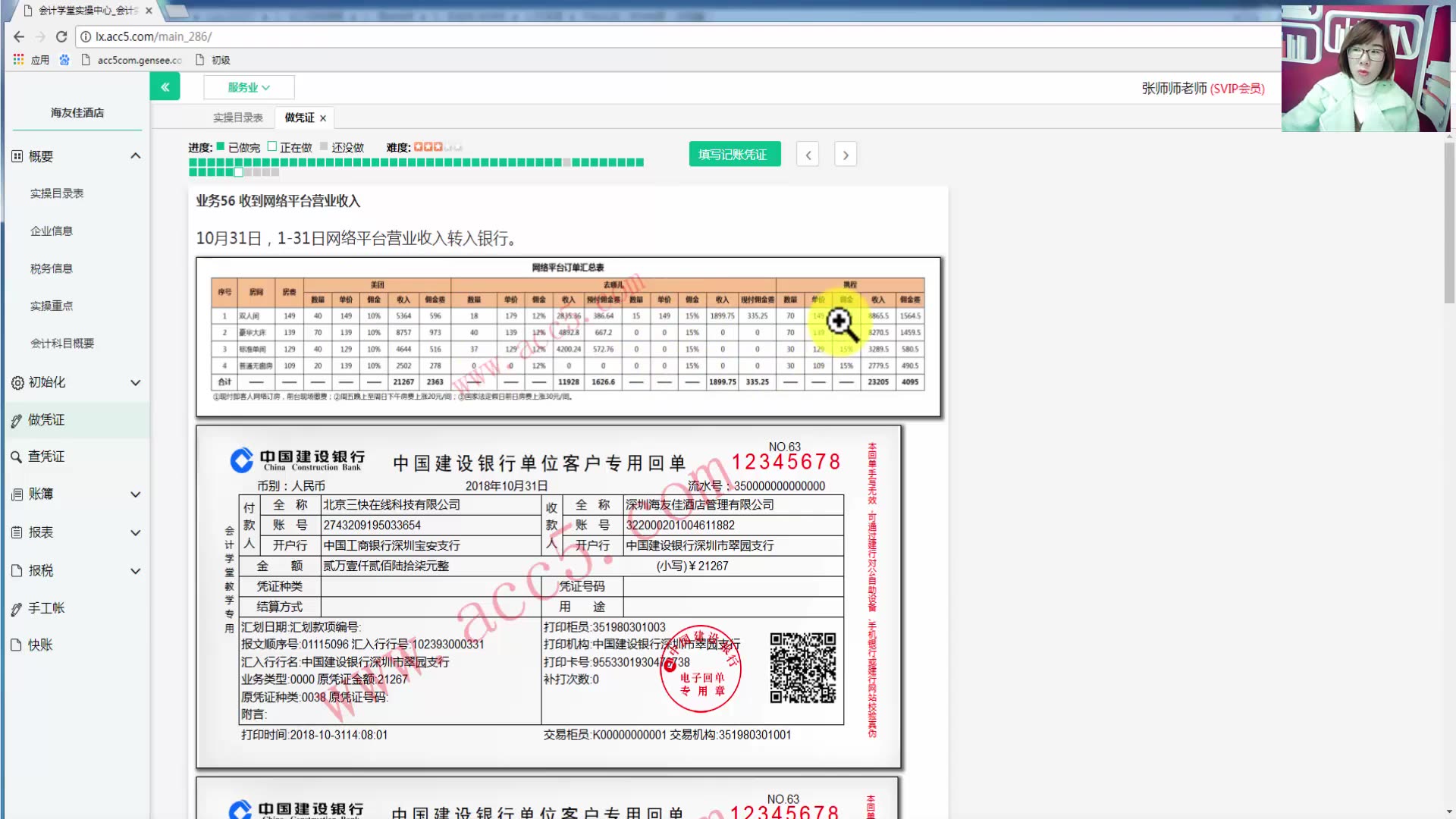
Task: Collapse sidebar with green double-arrow button
Action: [165, 87]
